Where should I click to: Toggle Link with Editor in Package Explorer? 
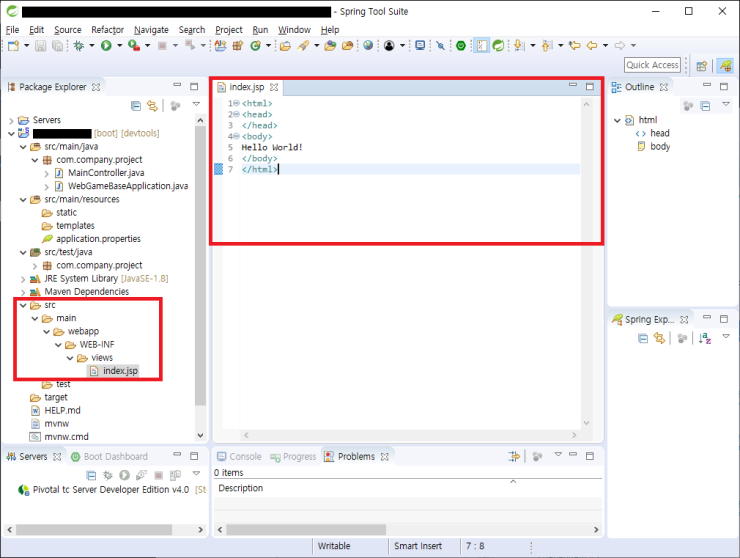[152, 105]
